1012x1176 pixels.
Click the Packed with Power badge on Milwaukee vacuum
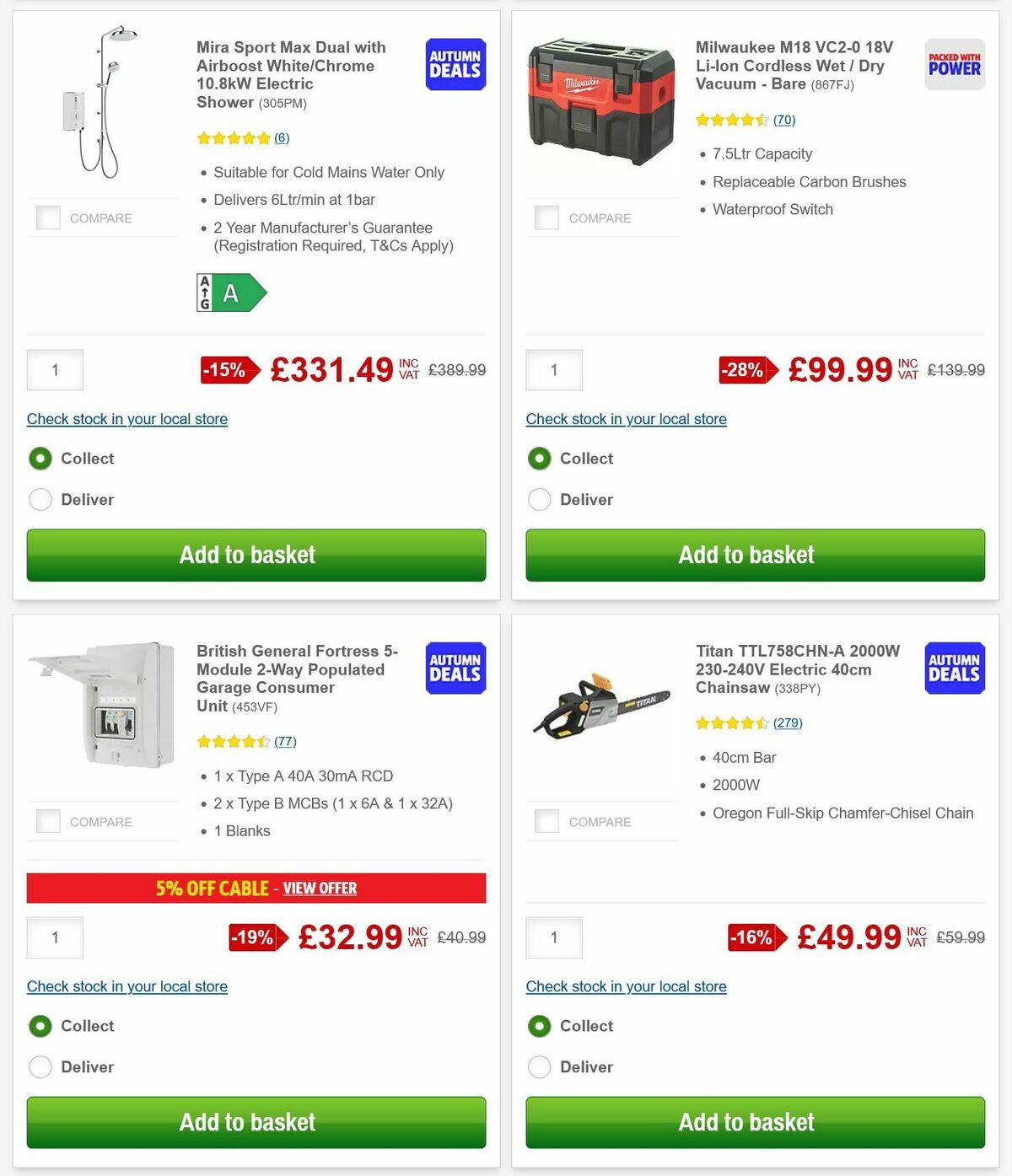point(953,63)
